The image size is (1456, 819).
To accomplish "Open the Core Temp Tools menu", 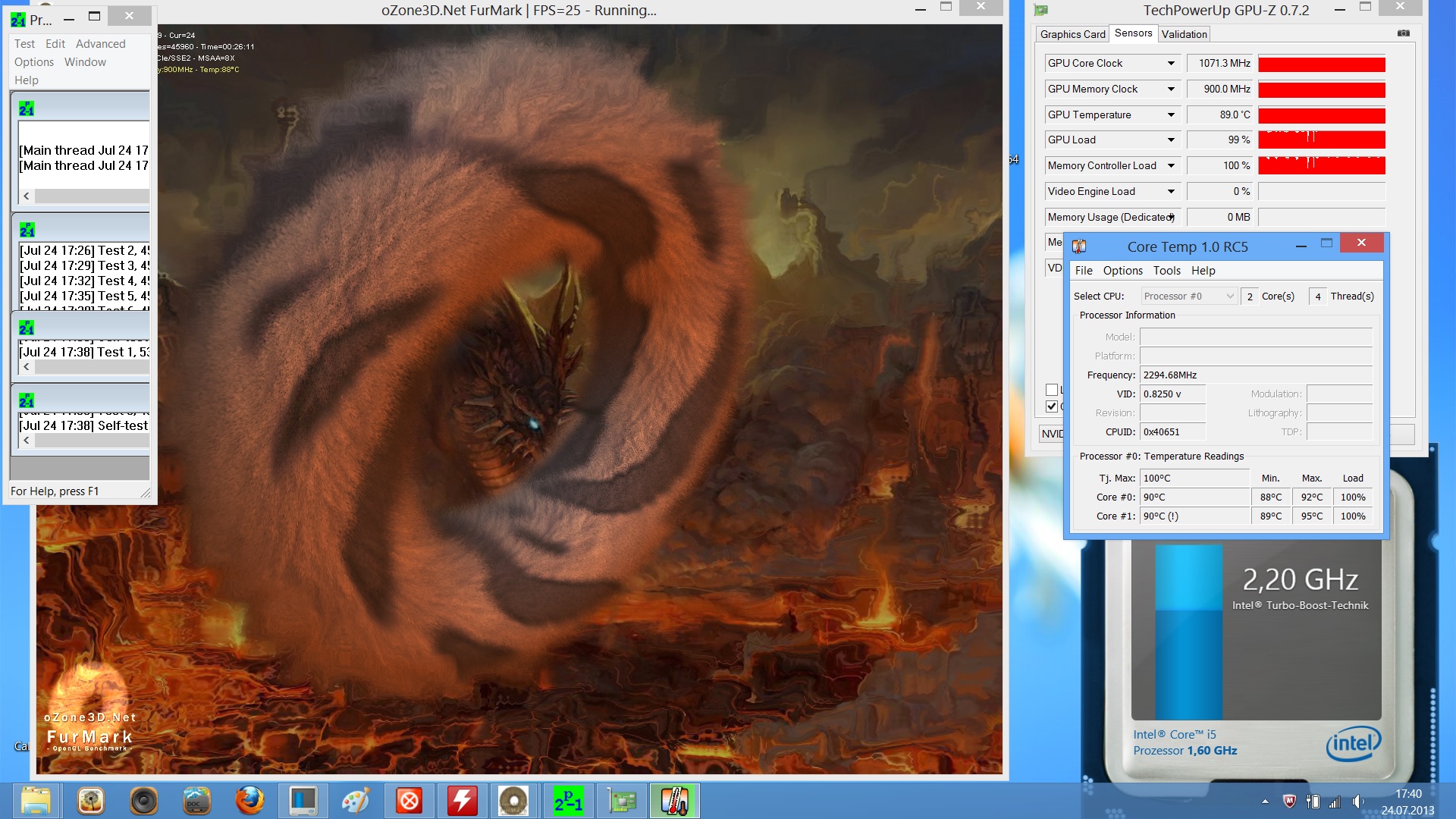I will (1166, 271).
